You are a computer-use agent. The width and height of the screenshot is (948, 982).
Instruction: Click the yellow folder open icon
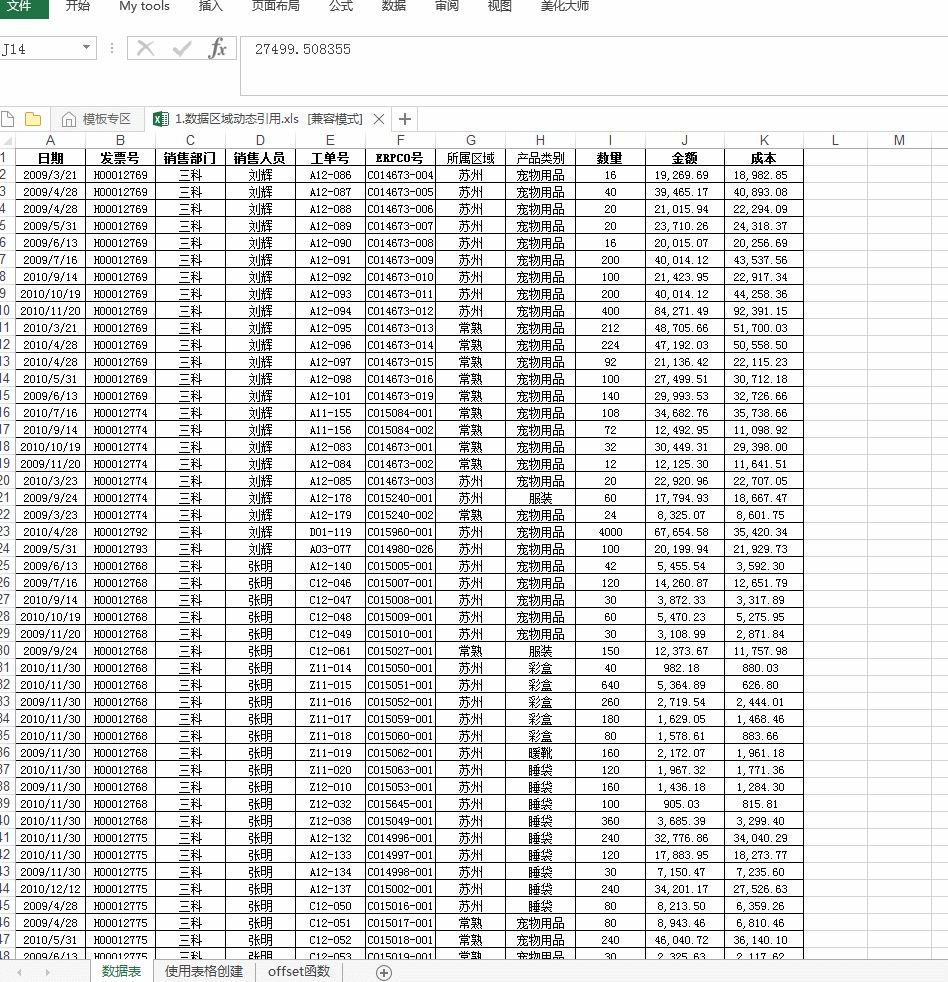coord(33,119)
